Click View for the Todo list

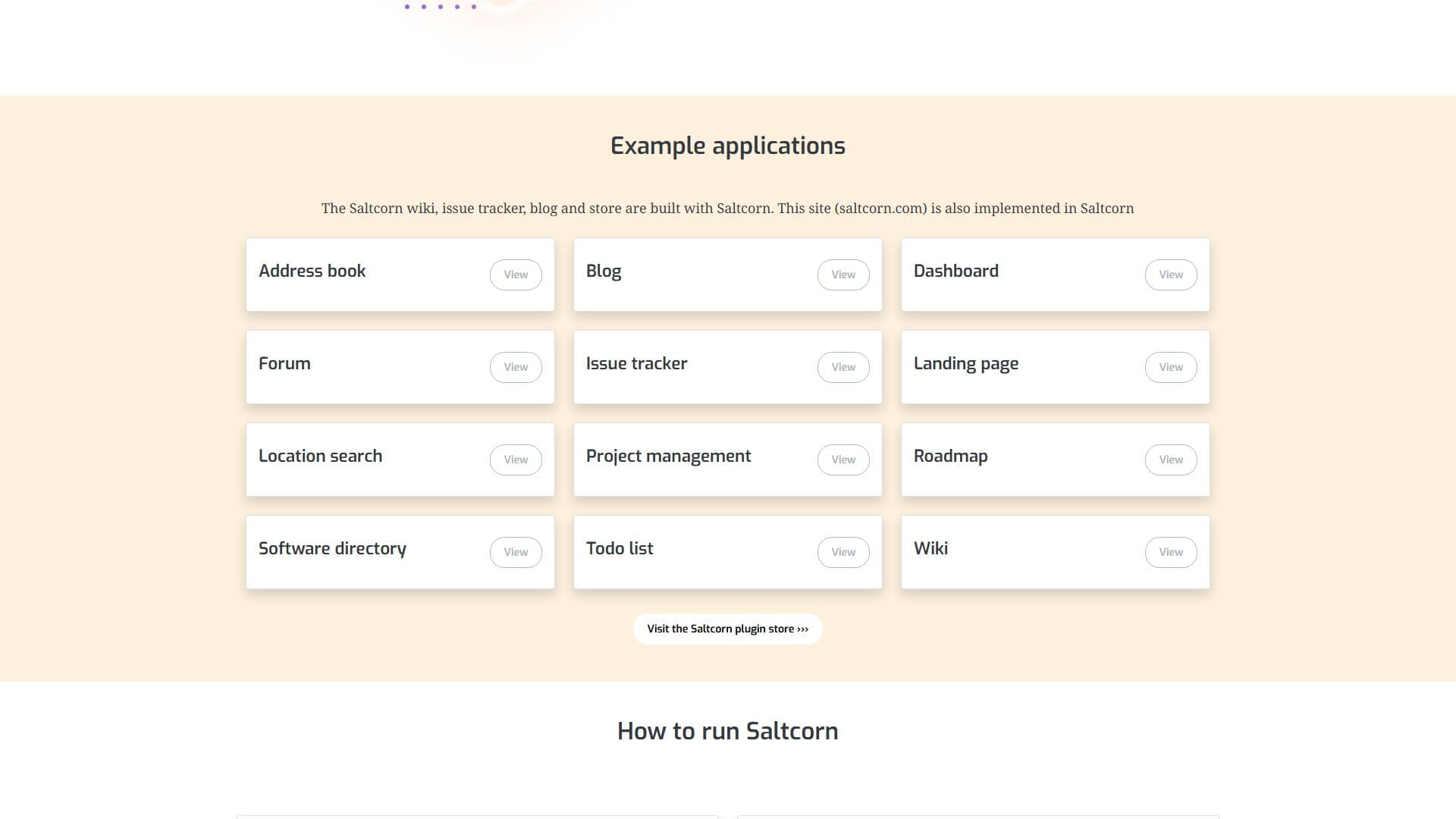click(843, 552)
